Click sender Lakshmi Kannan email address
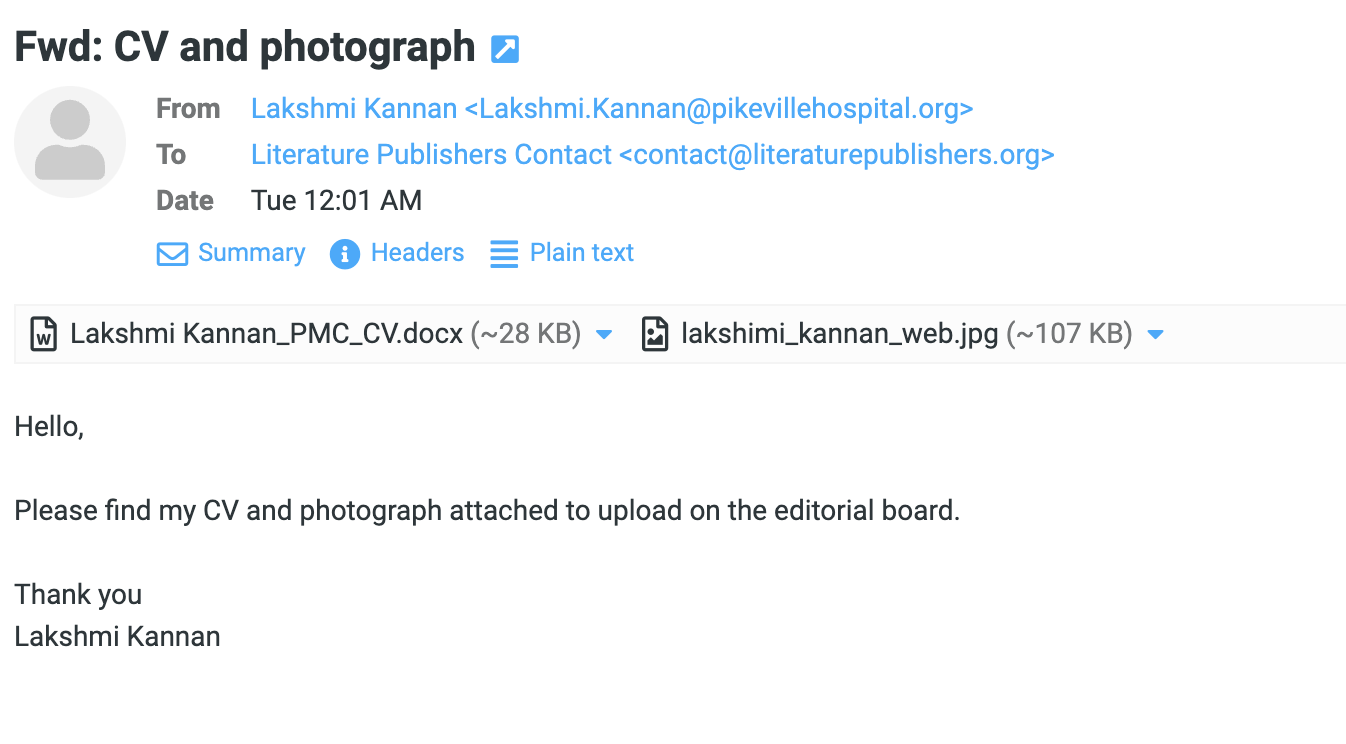The height and width of the screenshot is (744, 1346). point(612,108)
